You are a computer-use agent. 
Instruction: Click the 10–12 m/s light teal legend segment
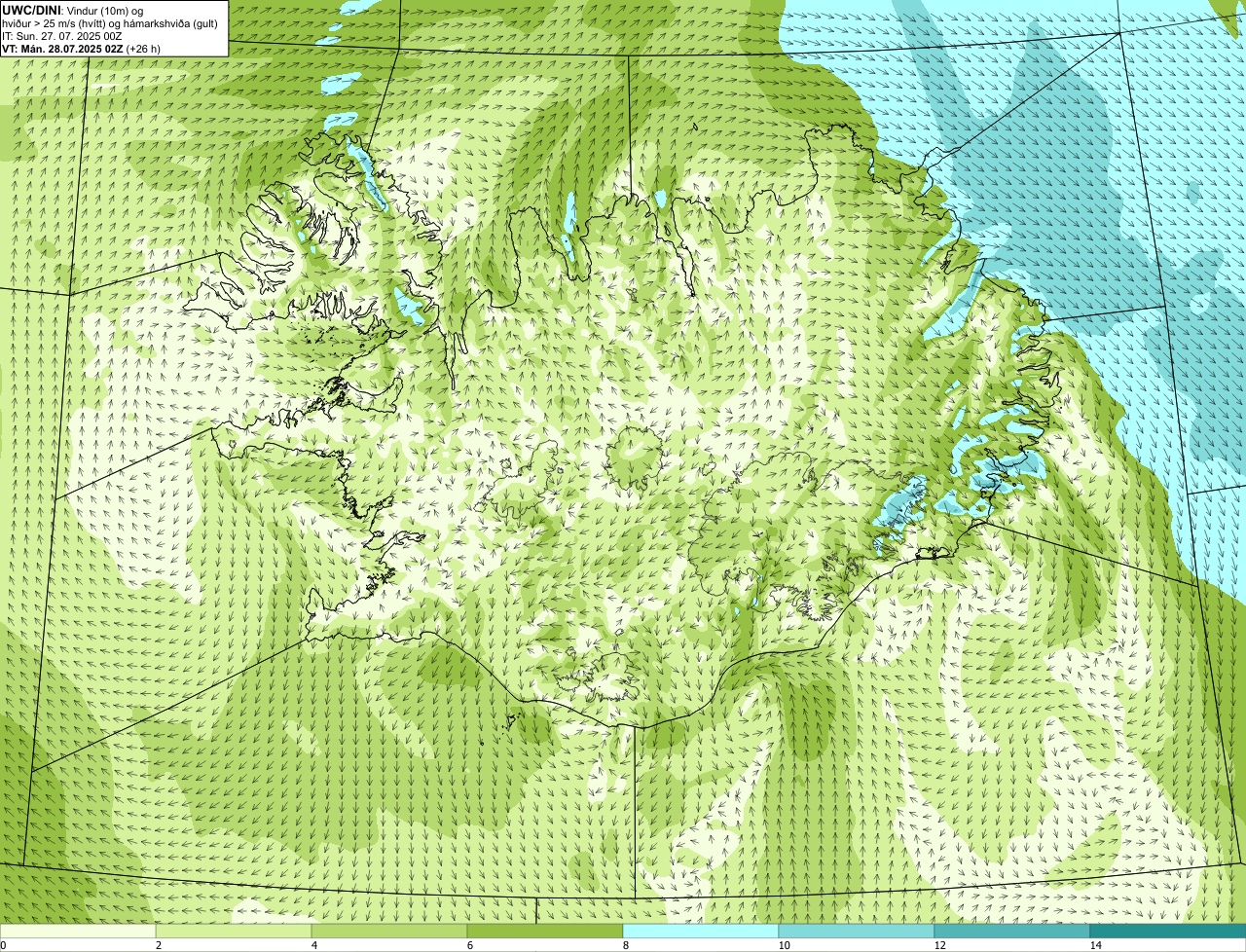[x=857, y=931]
